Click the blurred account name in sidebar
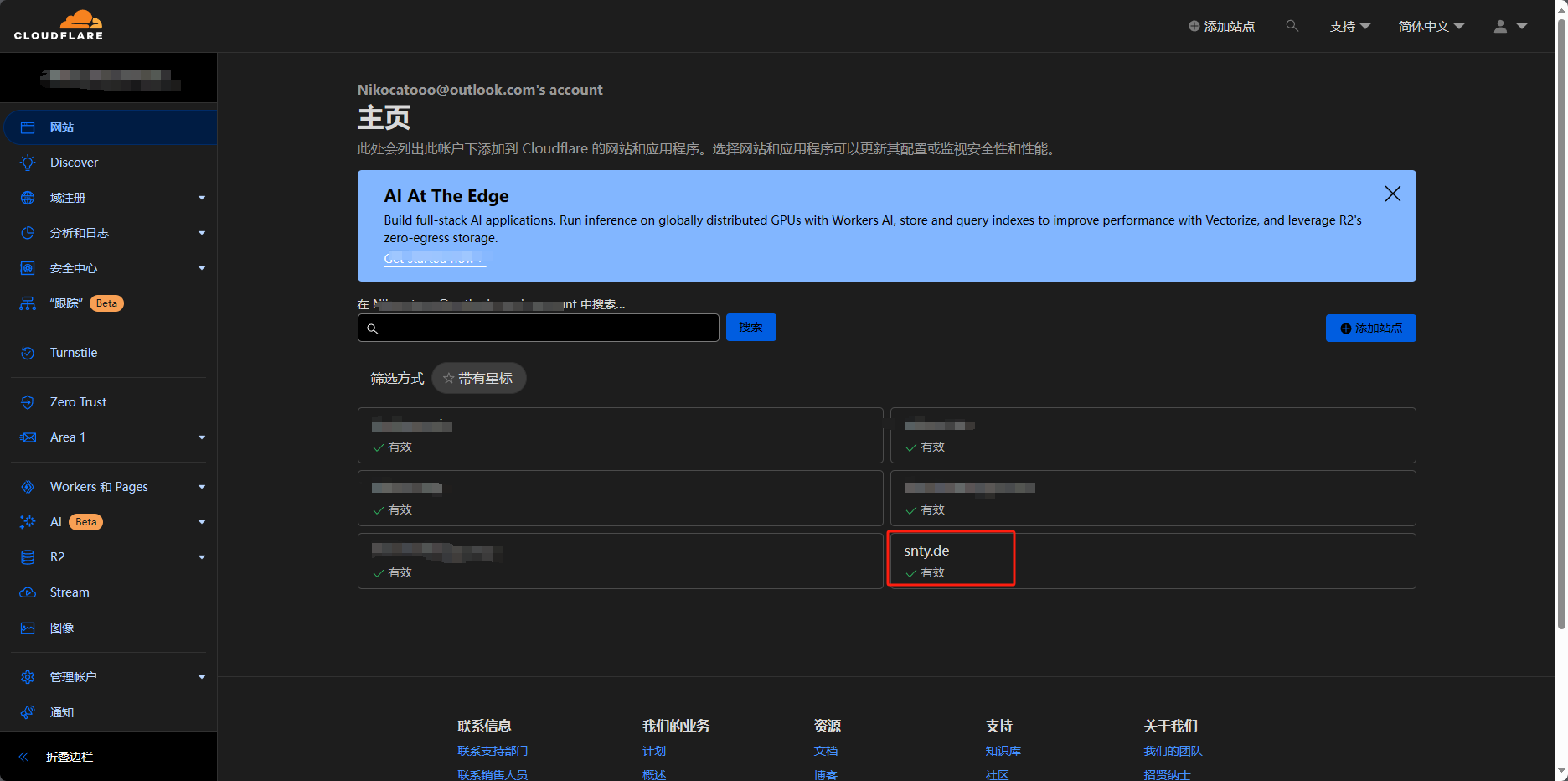This screenshot has height=781, width=1568. pos(109,78)
